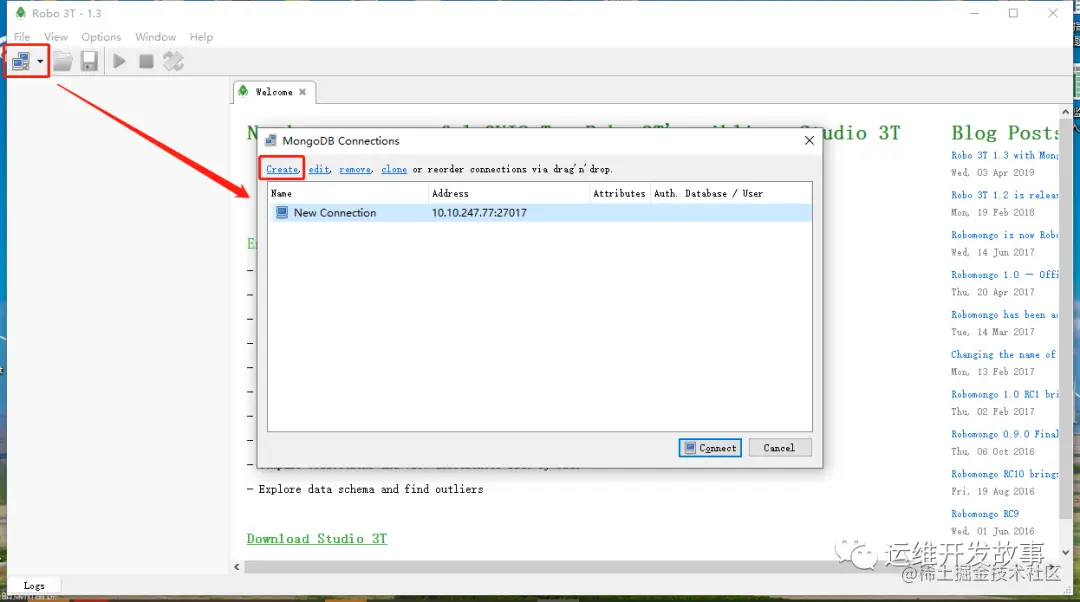Screen dimensions: 1080x602
Task: Click the New Connection row icon
Action: pyautogui.click(x=282, y=213)
